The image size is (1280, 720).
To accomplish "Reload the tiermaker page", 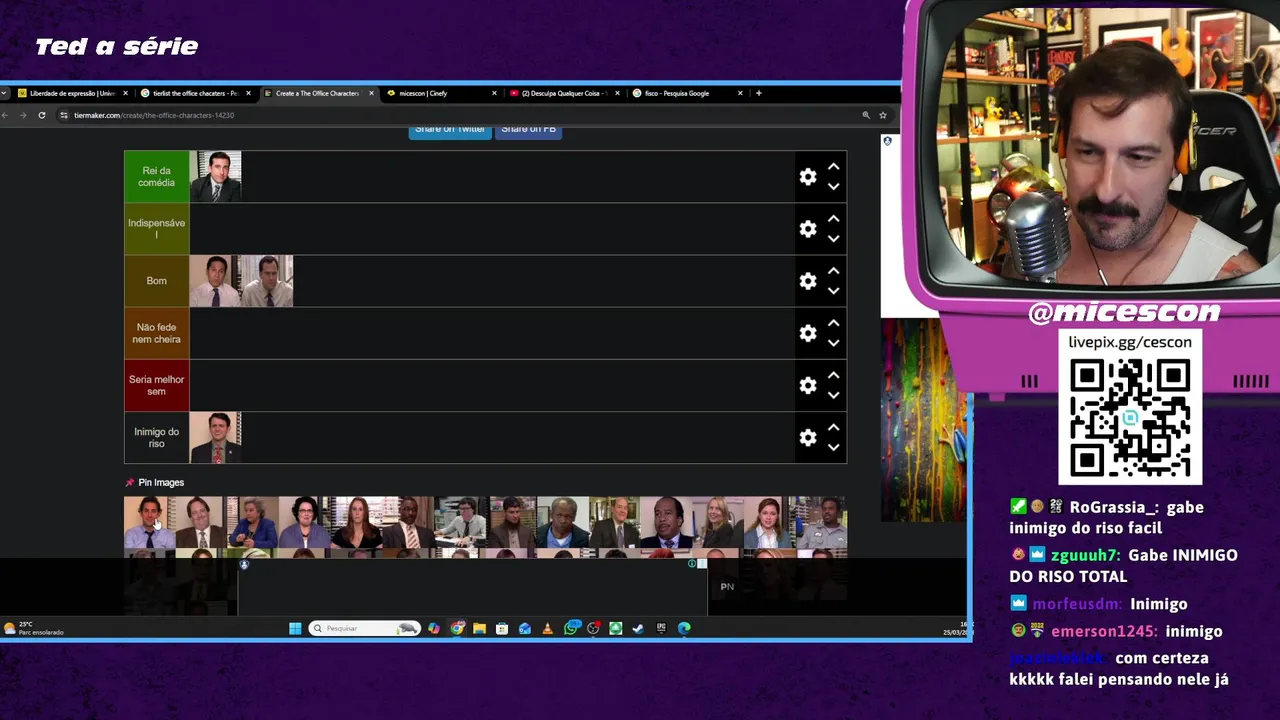I will [42, 115].
